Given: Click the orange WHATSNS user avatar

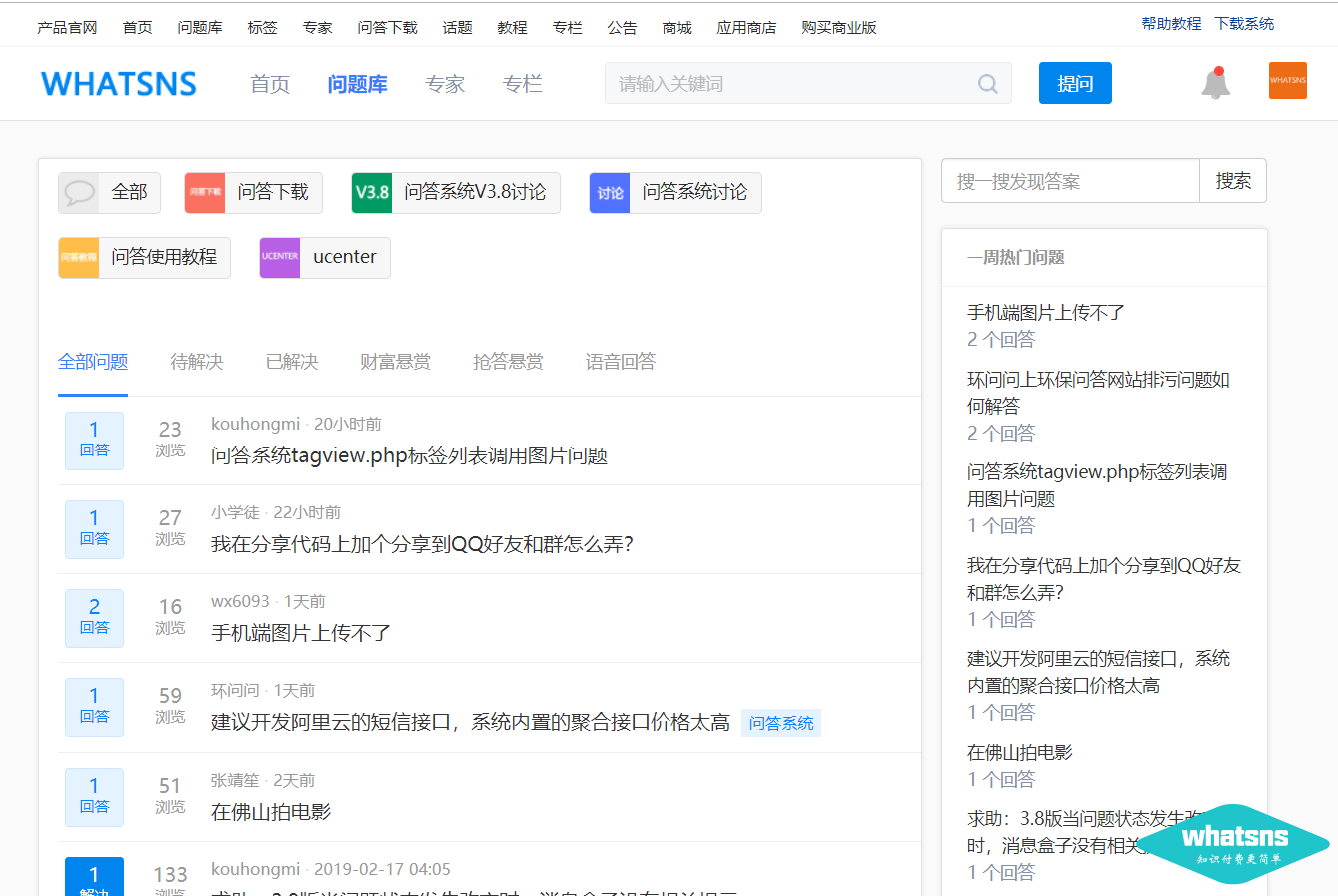Looking at the screenshot, I should [1287, 81].
